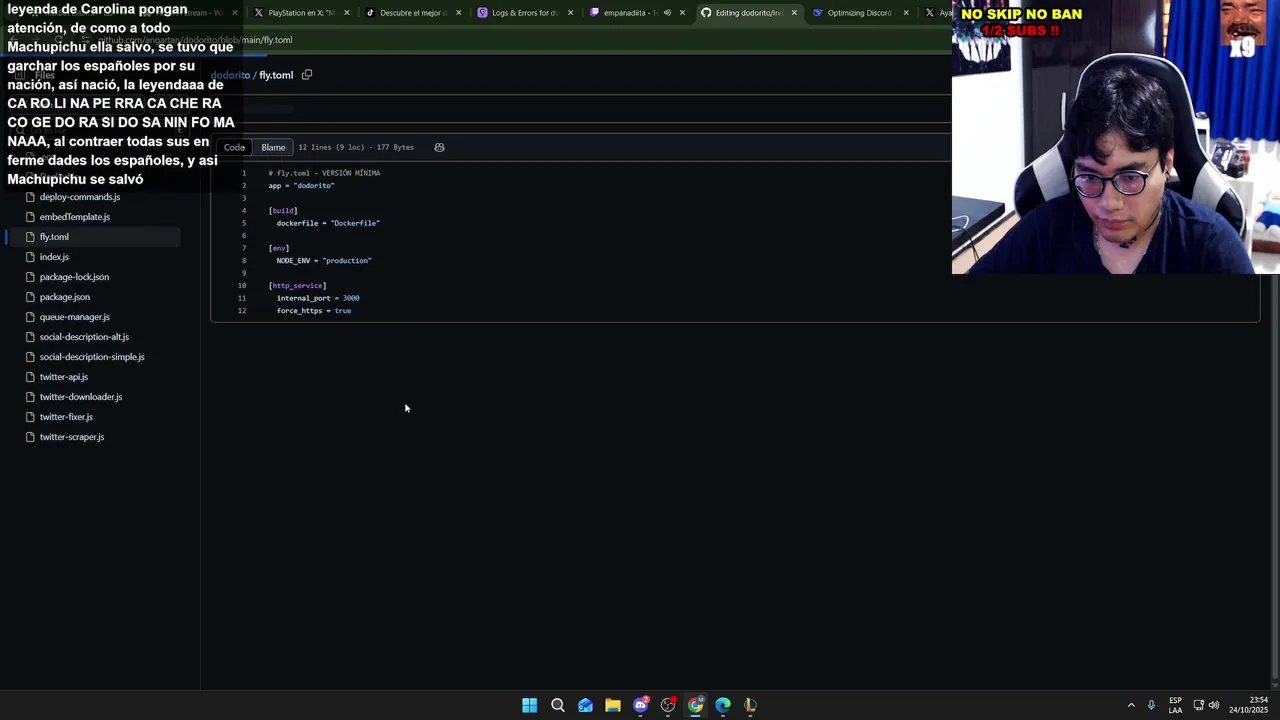
Task: Click line number 12 in code
Action: point(241,311)
